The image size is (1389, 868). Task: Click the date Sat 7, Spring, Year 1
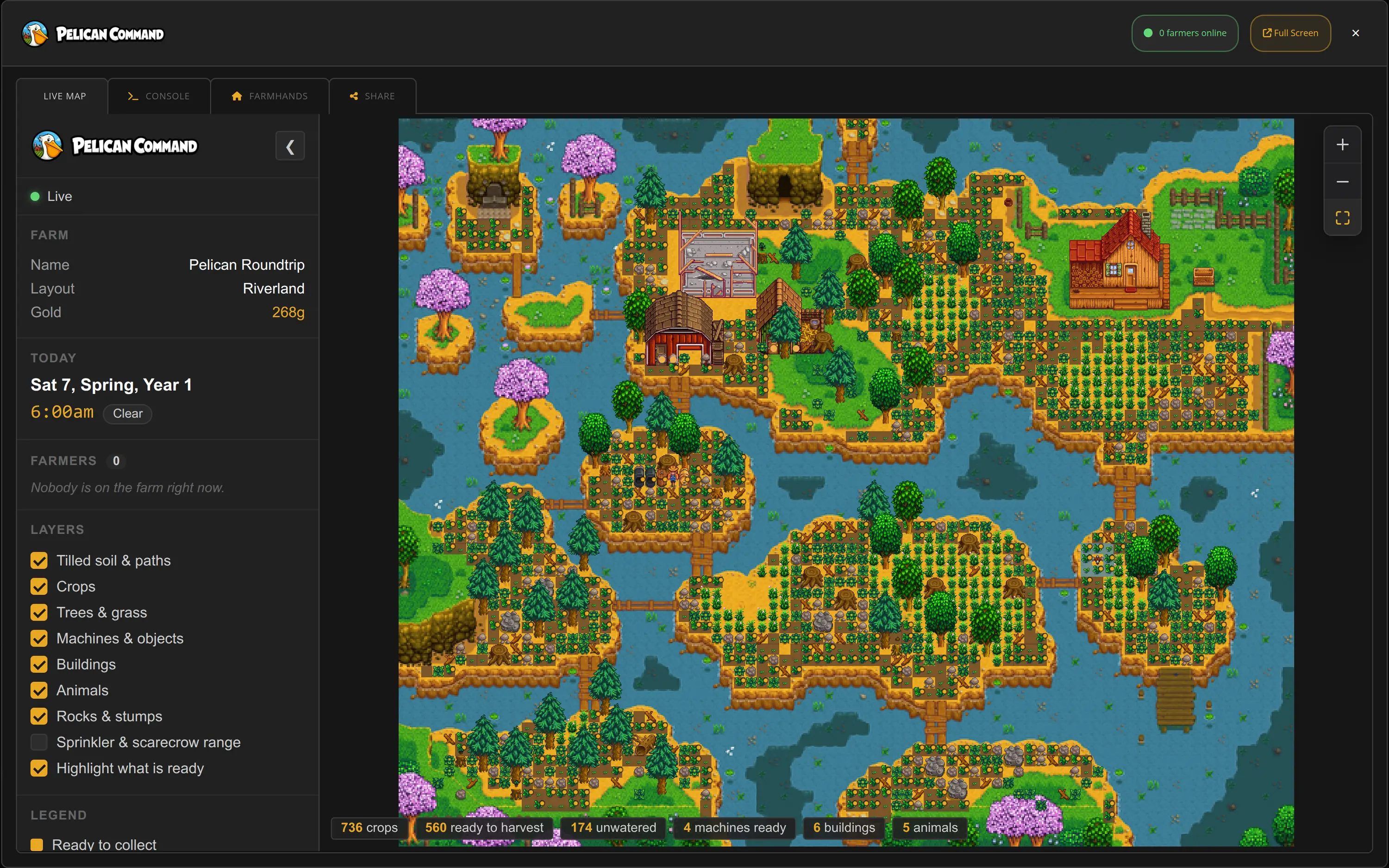[111, 385]
